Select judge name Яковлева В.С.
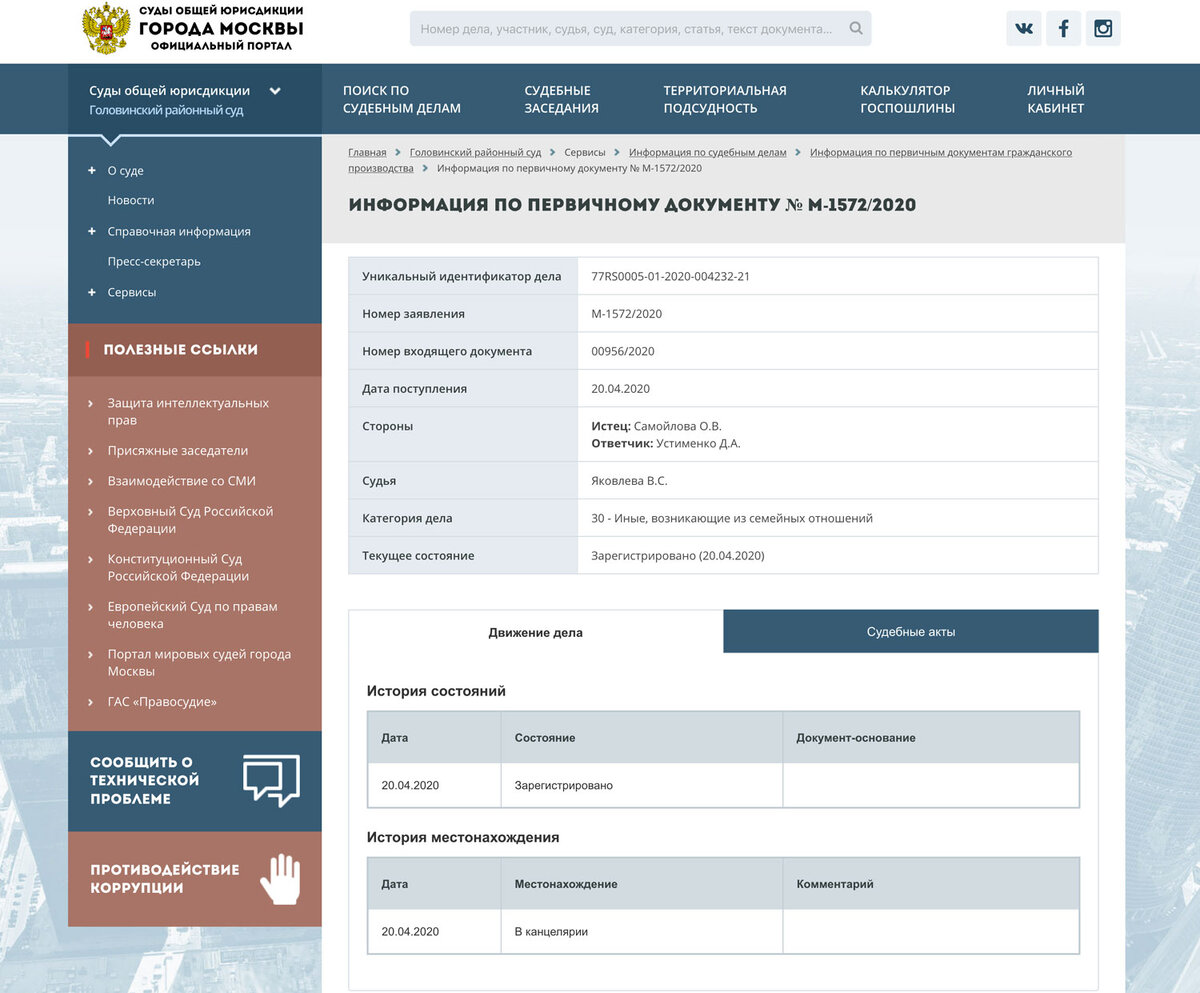The height and width of the screenshot is (993, 1200). click(x=629, y=481)
